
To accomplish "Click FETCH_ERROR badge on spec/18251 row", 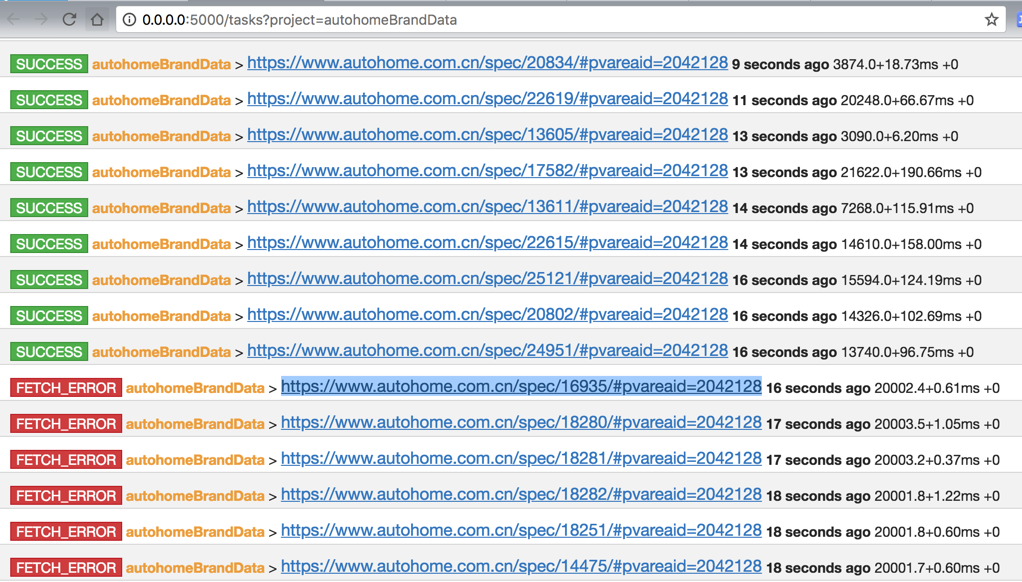I will (66, 531).
